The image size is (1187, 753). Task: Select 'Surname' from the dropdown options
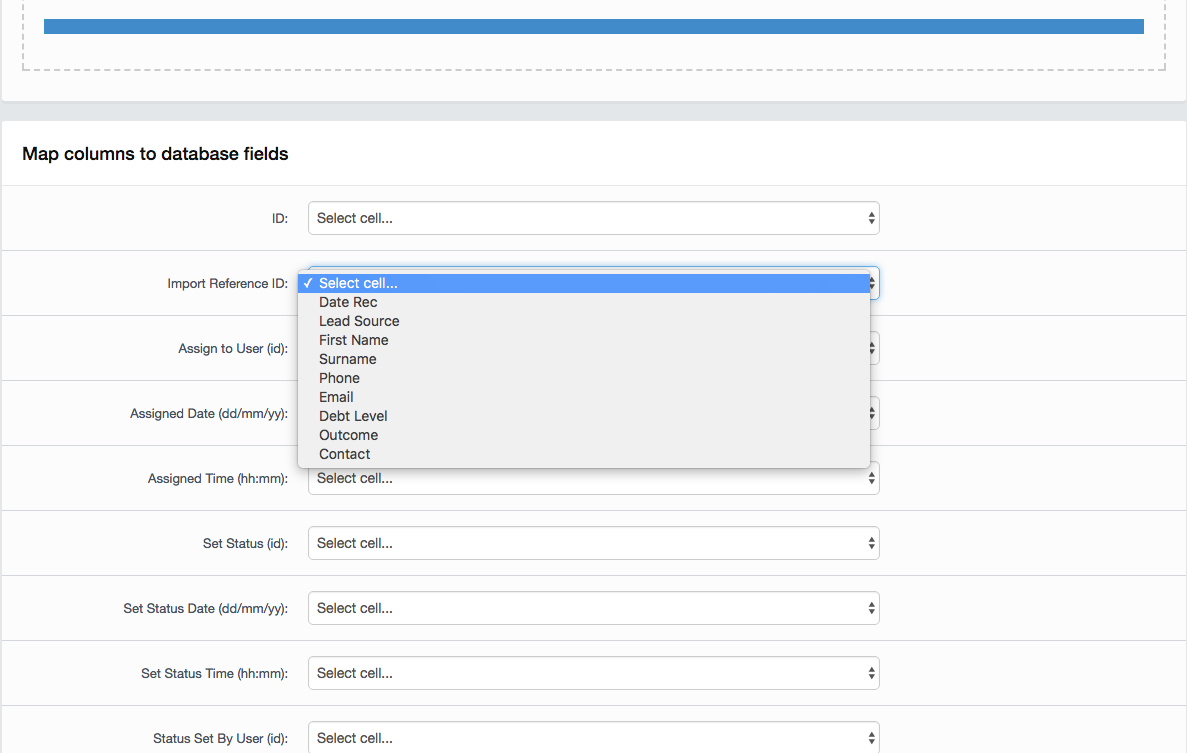(347, 359)
